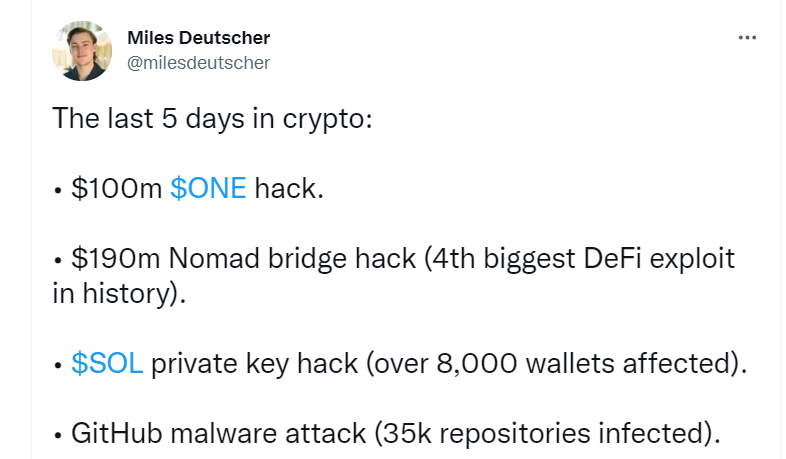786x459 pixels.
Task: Click the '$190m' amount text
Action: pos(116,259)
